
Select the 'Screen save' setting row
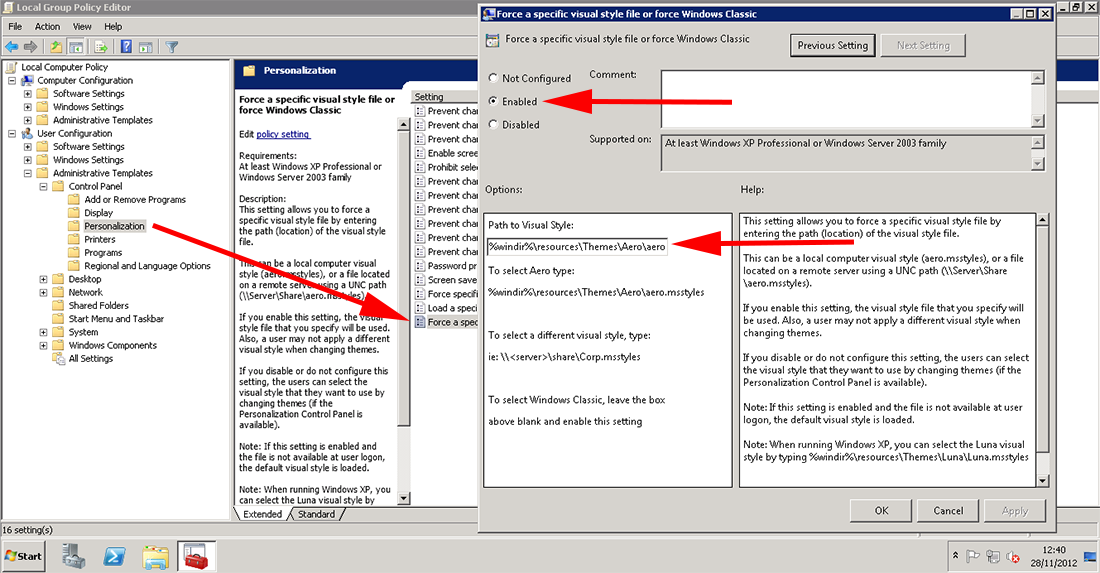446,280
